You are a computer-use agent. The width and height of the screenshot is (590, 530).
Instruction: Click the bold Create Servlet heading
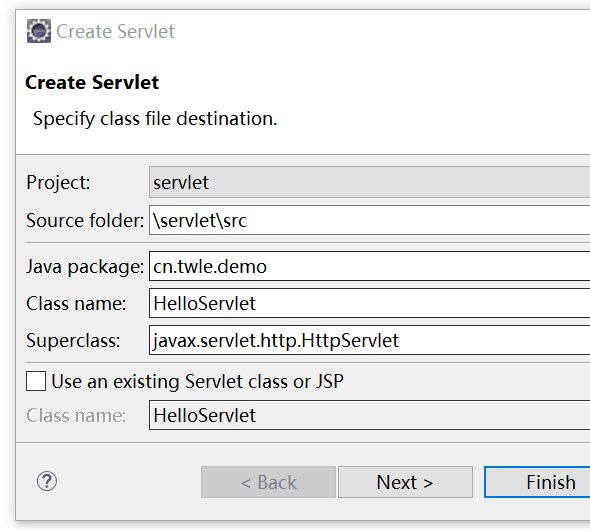[92, 82]
